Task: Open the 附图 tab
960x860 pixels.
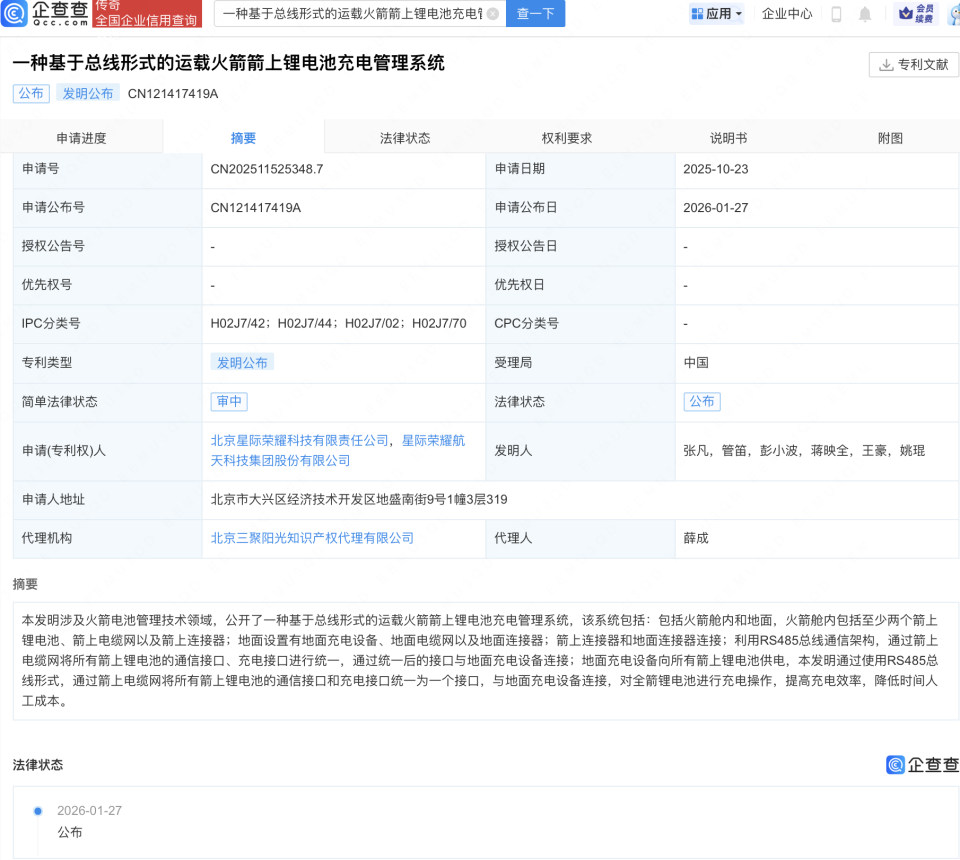Action: click(890, 137)
